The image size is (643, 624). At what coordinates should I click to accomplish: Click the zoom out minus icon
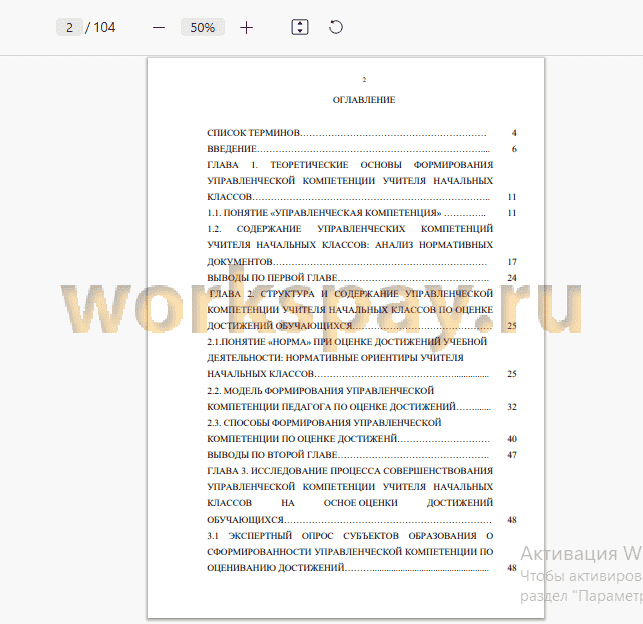click(x=159, y=28)
